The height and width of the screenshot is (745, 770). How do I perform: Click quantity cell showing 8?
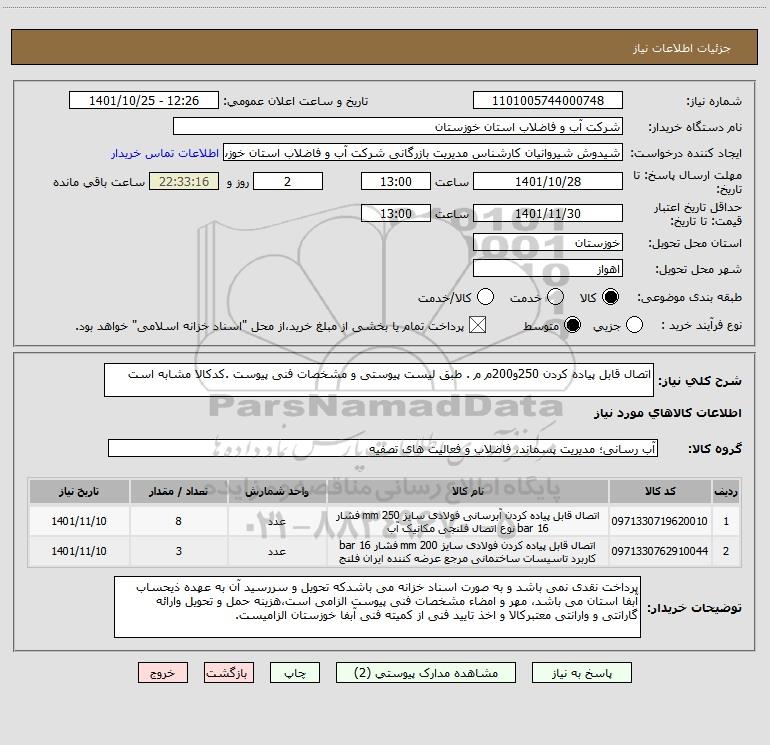178,521
